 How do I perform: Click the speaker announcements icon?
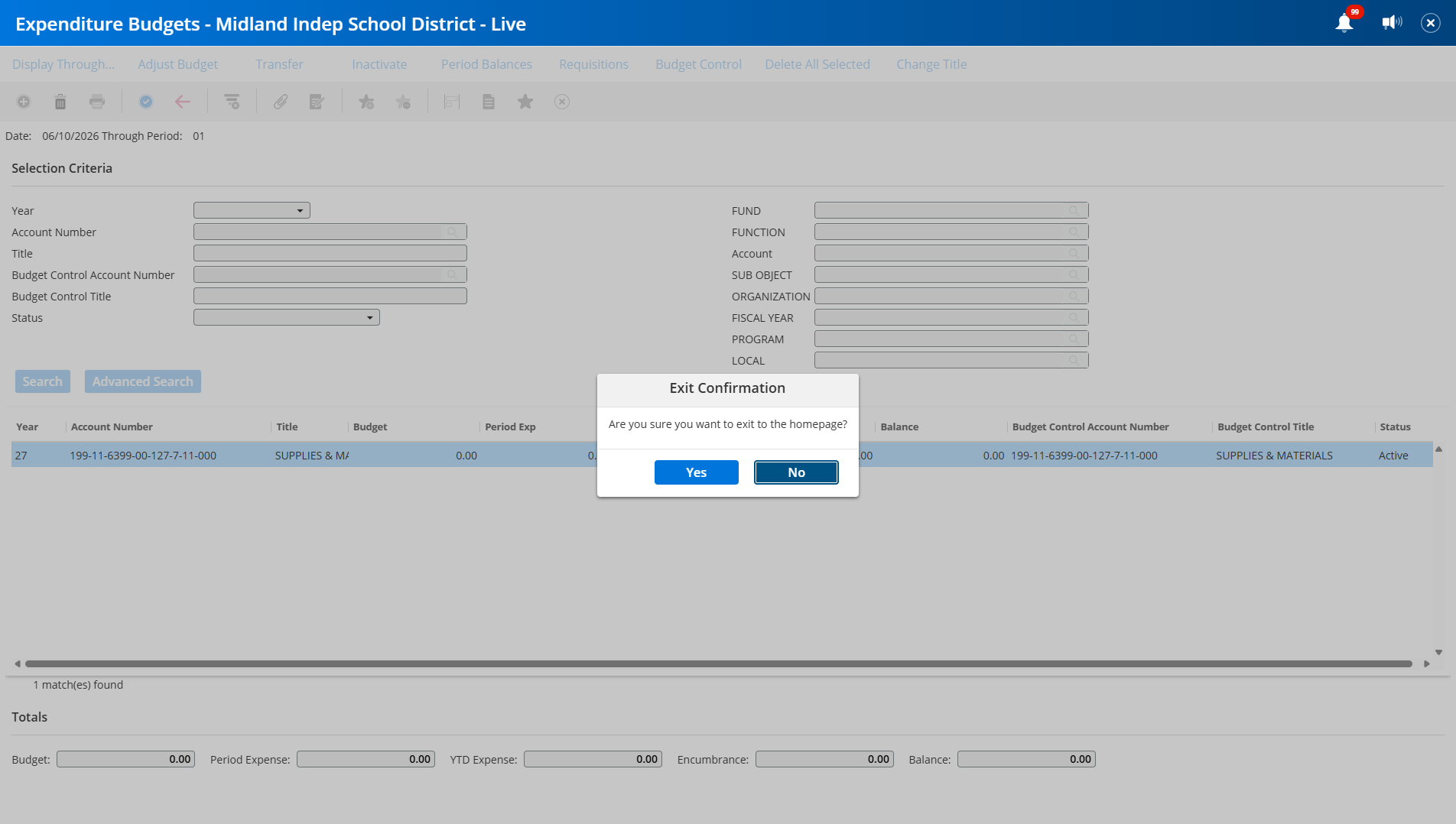click(x=1392, y=22)
